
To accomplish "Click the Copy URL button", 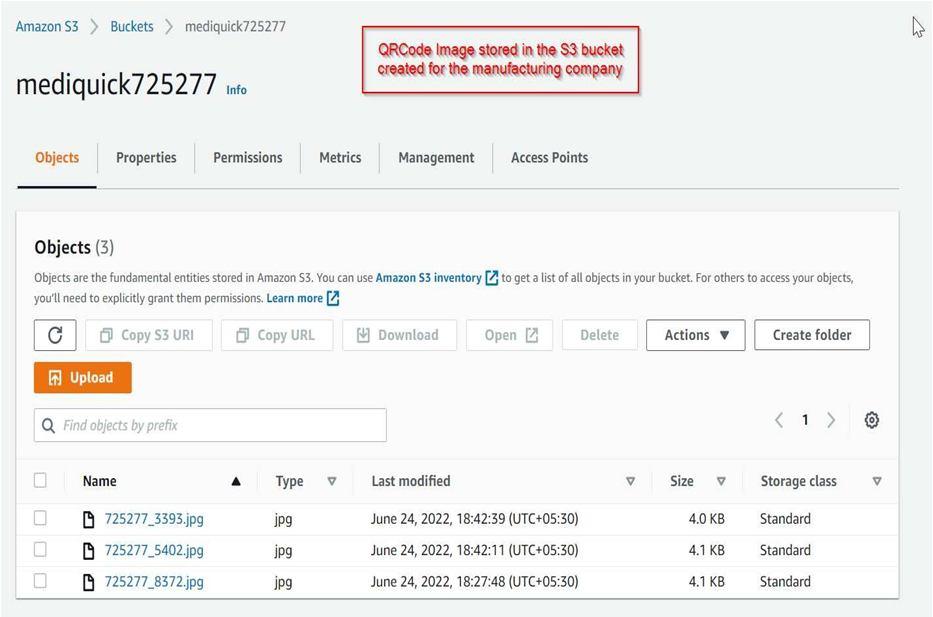I will (x=277, y=335).
